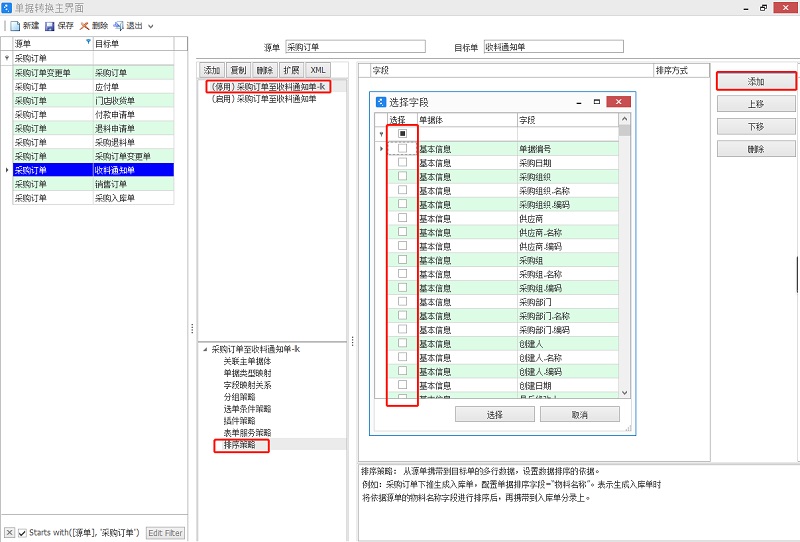Viewport: 800px width, 542px height.
Task: Click the 新建 (New) toolbar icon
Action: pyautogui.click(x=15, y=25)
